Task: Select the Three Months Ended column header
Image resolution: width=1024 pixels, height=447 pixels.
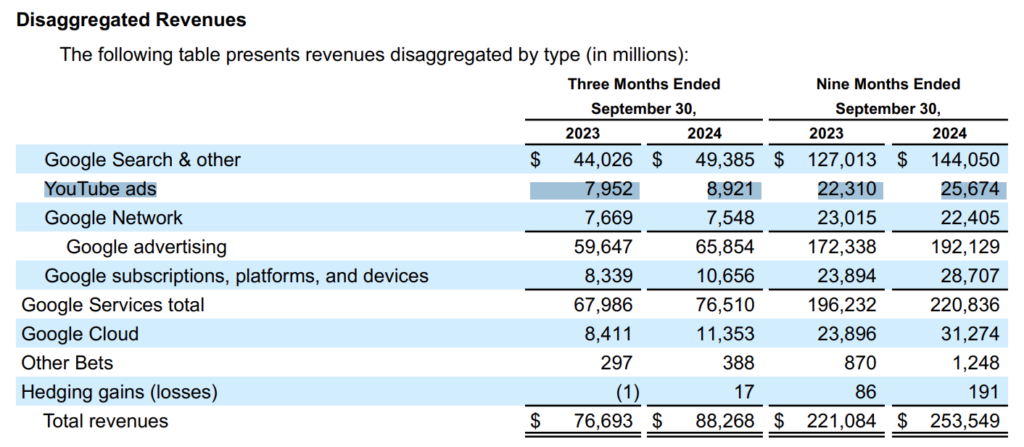Action: tap(643, 84)
